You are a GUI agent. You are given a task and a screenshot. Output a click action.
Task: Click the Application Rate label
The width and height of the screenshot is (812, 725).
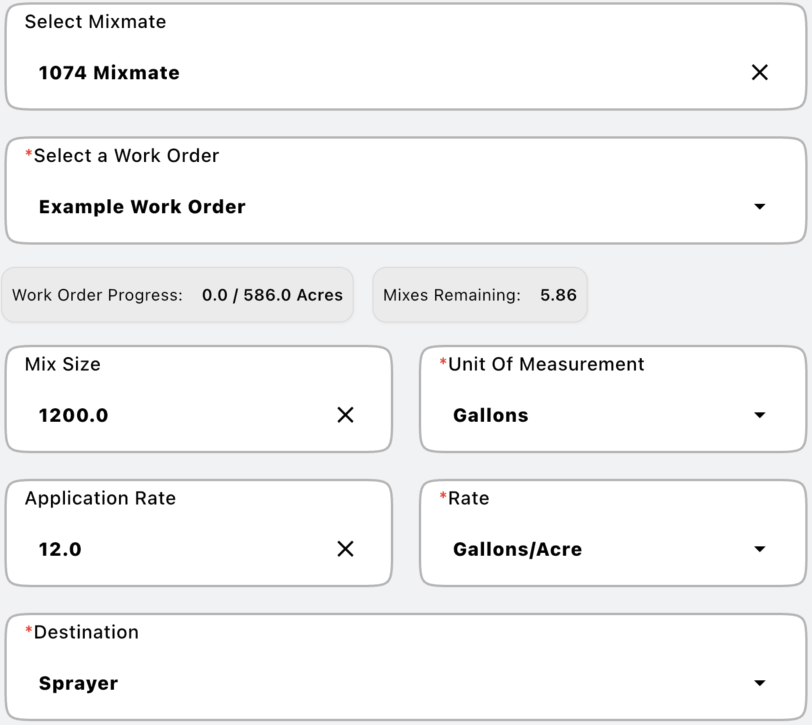click(x=100, y=498)
